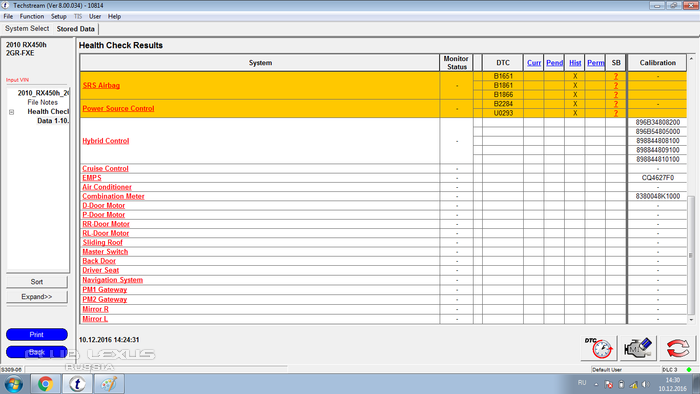The image size is (700, 394).
Task: Open the Air Conditioner link
Action: pos(107,187)
